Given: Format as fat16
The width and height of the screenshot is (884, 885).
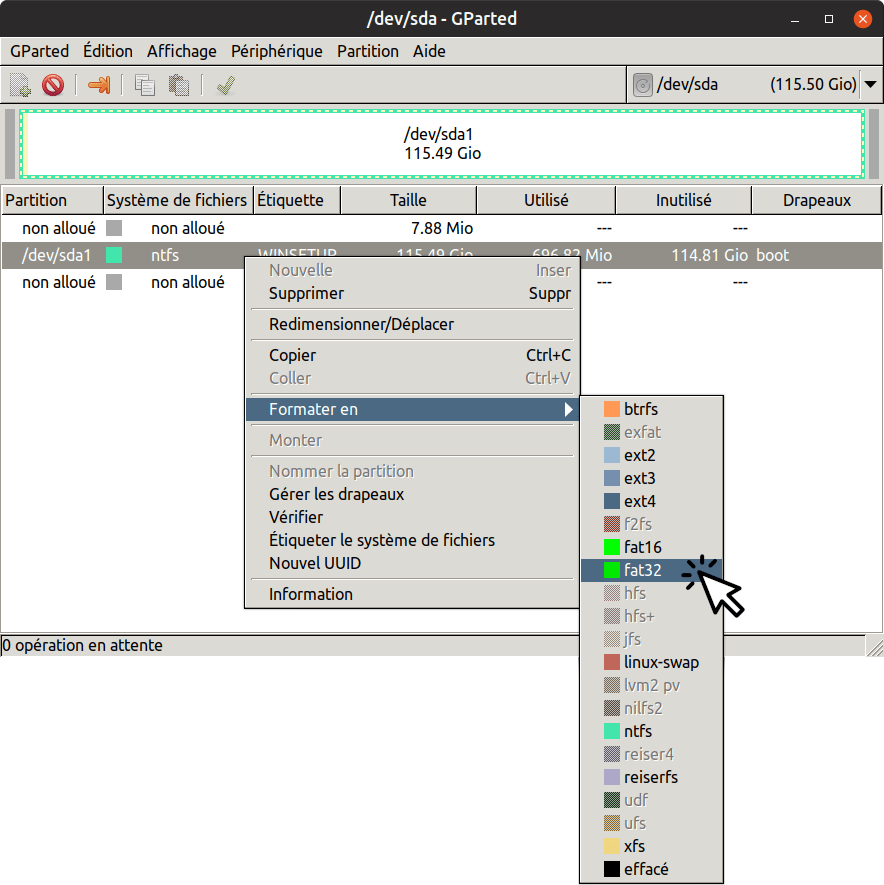Looking at the screenshot, I should point(652,547).
